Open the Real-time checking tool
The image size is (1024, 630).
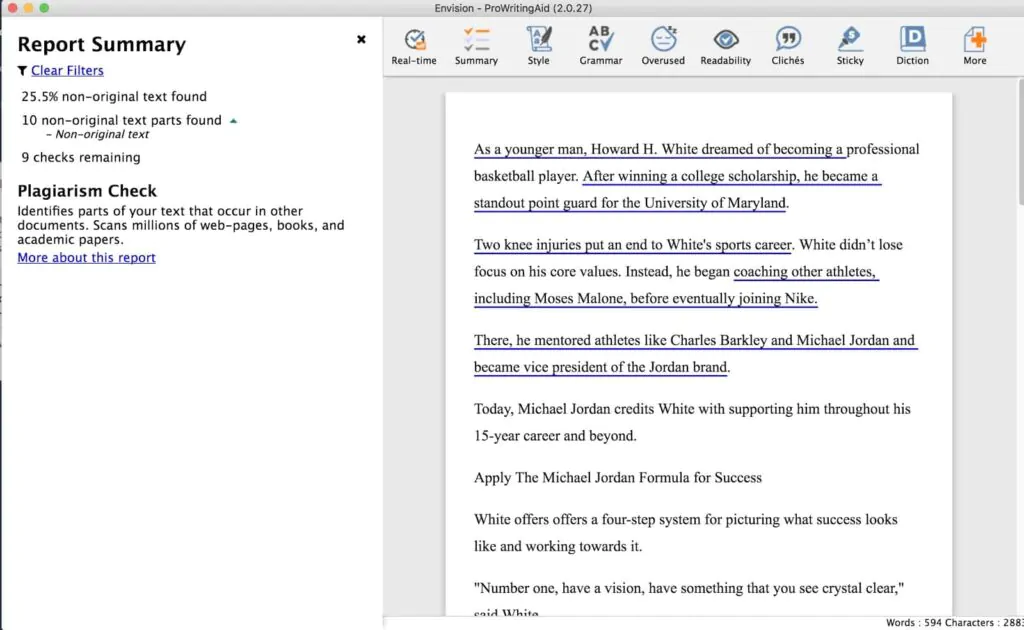(413, 46)
